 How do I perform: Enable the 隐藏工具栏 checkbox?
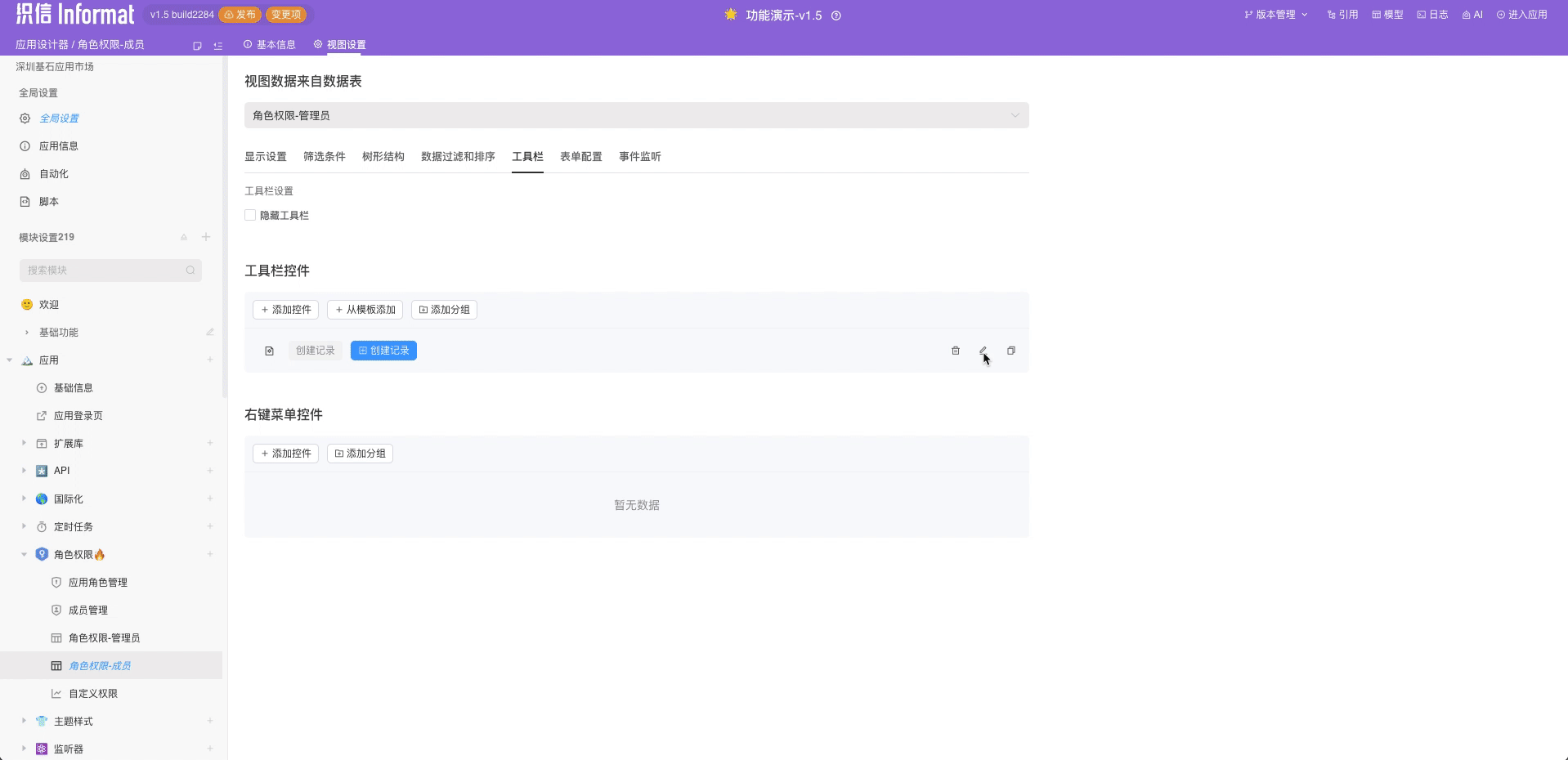tap(250, 215)
